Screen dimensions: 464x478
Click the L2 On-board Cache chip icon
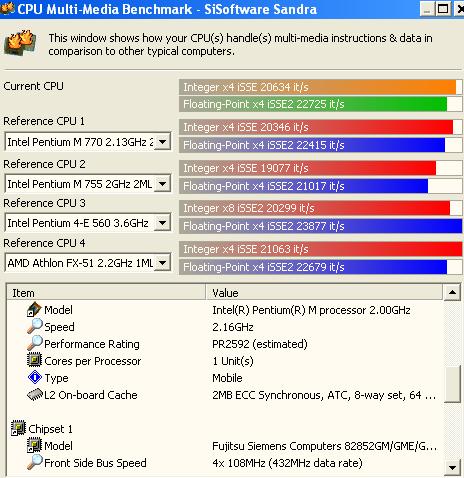click(35, 395)
